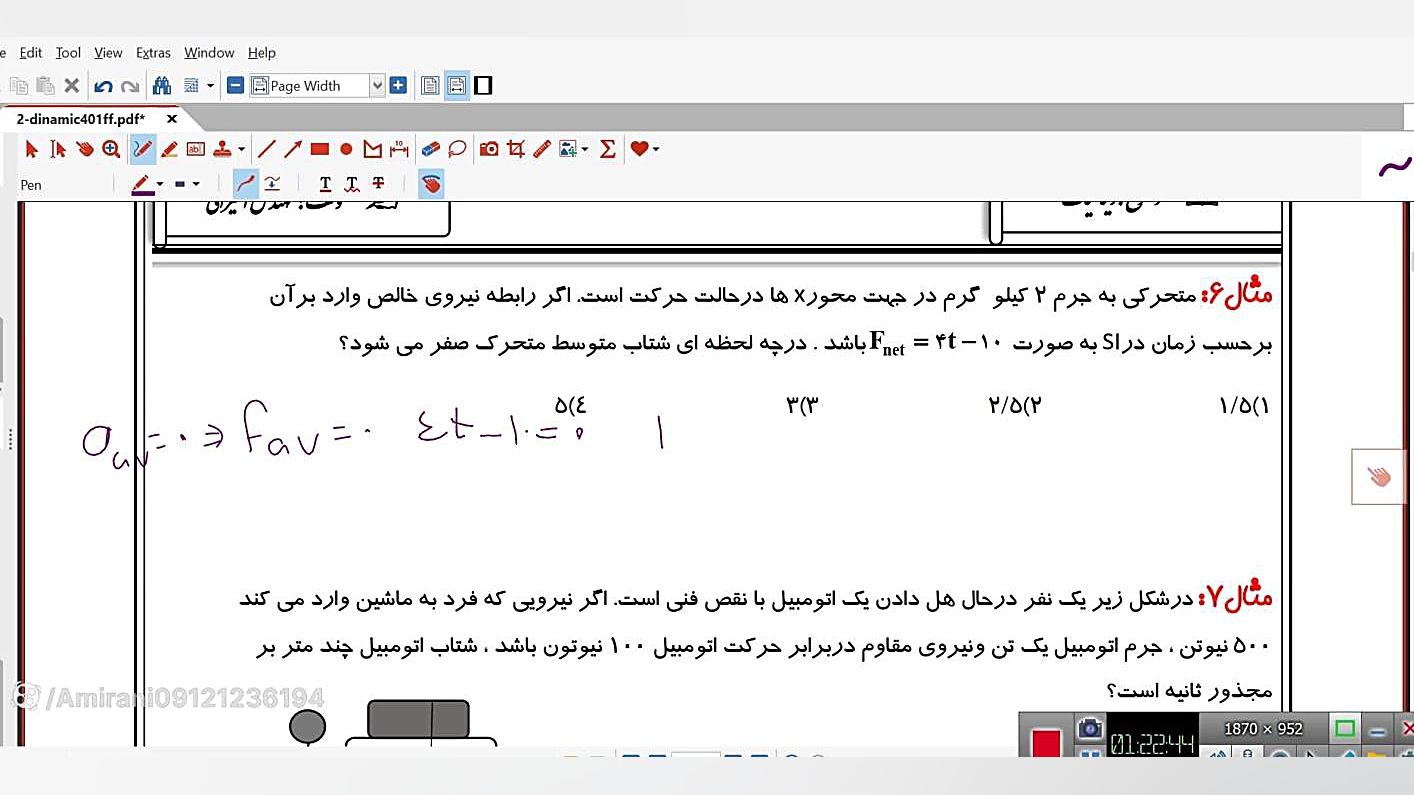Select the red Ellipse shape tool
Image resolution: width=1414 pixels, height=795 pixels.
tap(346, 149)
